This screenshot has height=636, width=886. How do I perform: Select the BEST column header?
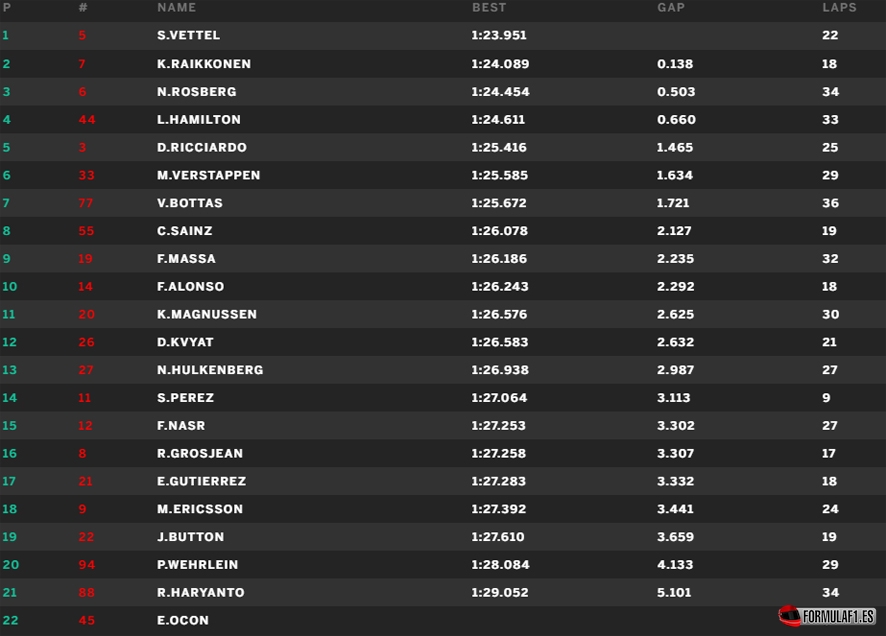(489, 7)
